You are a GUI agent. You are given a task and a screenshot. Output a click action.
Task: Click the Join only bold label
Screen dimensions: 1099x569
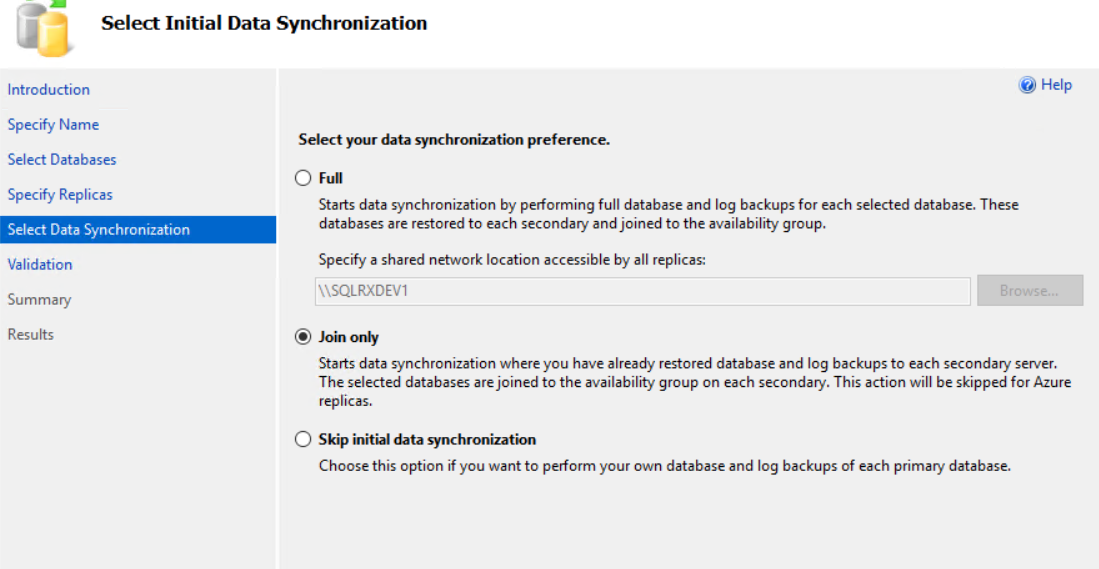coord(348,337)
